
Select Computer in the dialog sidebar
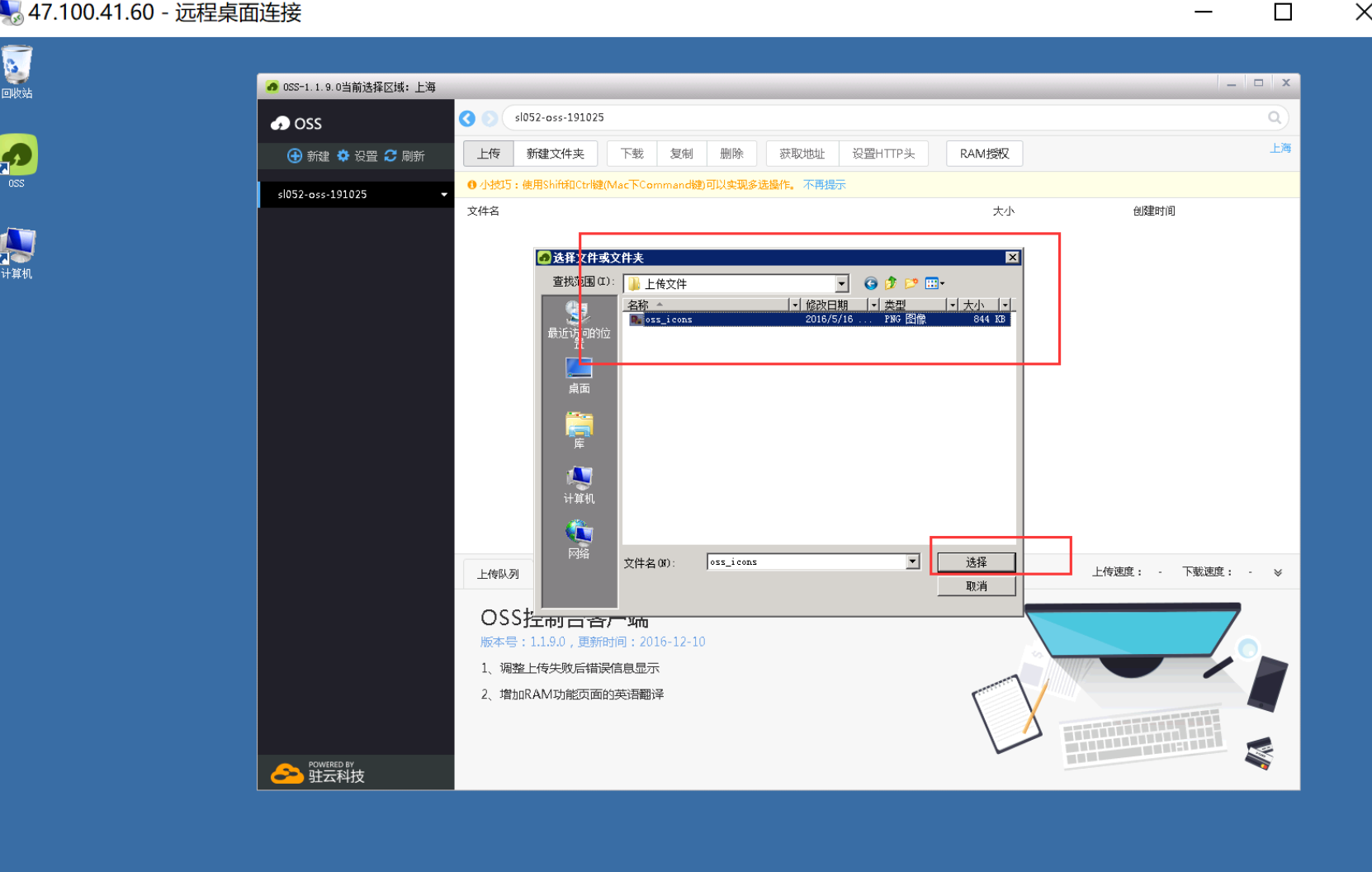pos(579,486)
